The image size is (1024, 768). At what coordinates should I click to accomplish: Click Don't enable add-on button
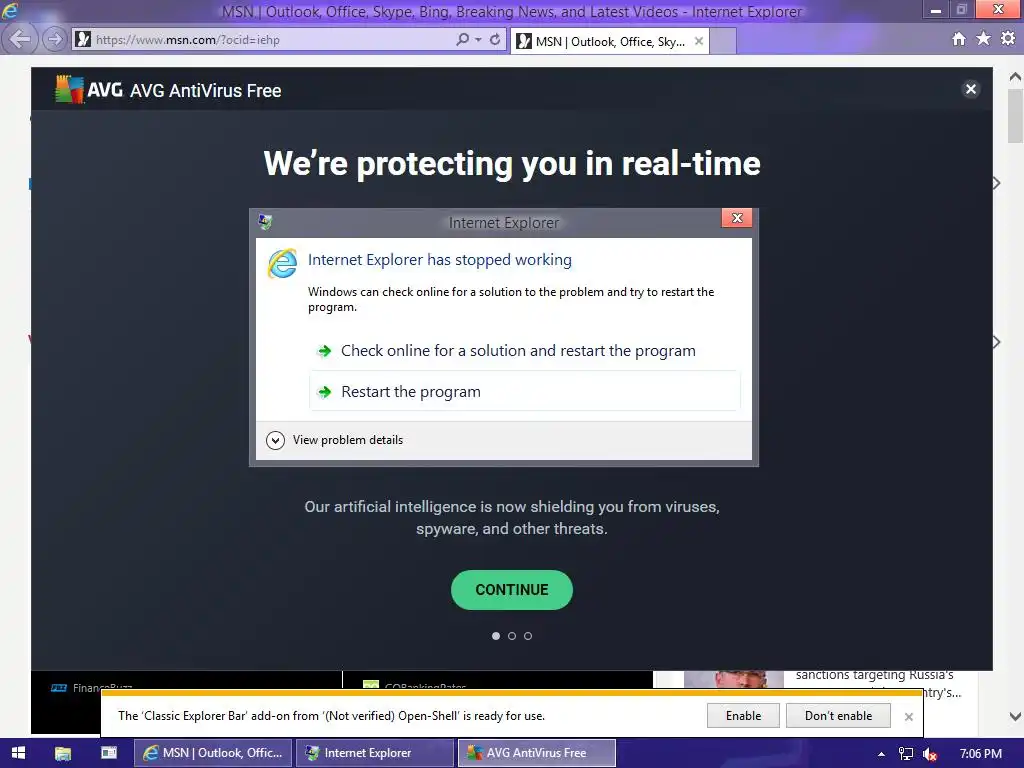tap(839, 716)
